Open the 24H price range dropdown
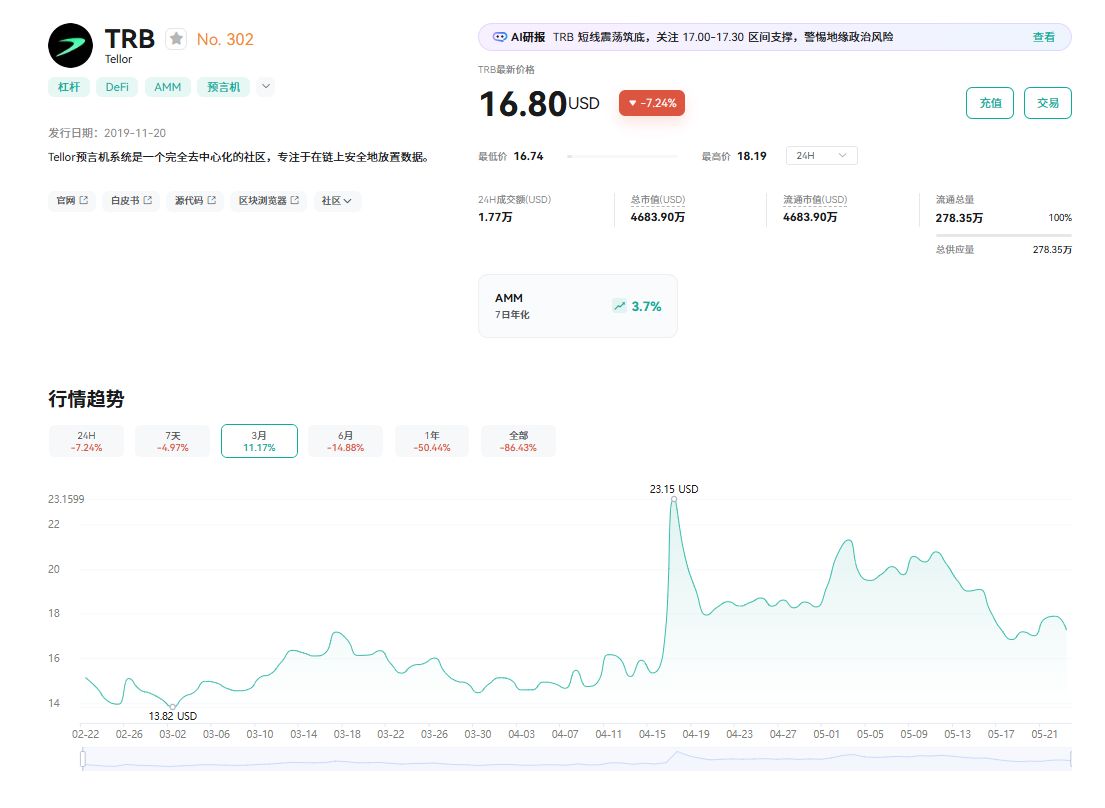This screenshot has height=808, width=1105. click(x=822, y=156)
